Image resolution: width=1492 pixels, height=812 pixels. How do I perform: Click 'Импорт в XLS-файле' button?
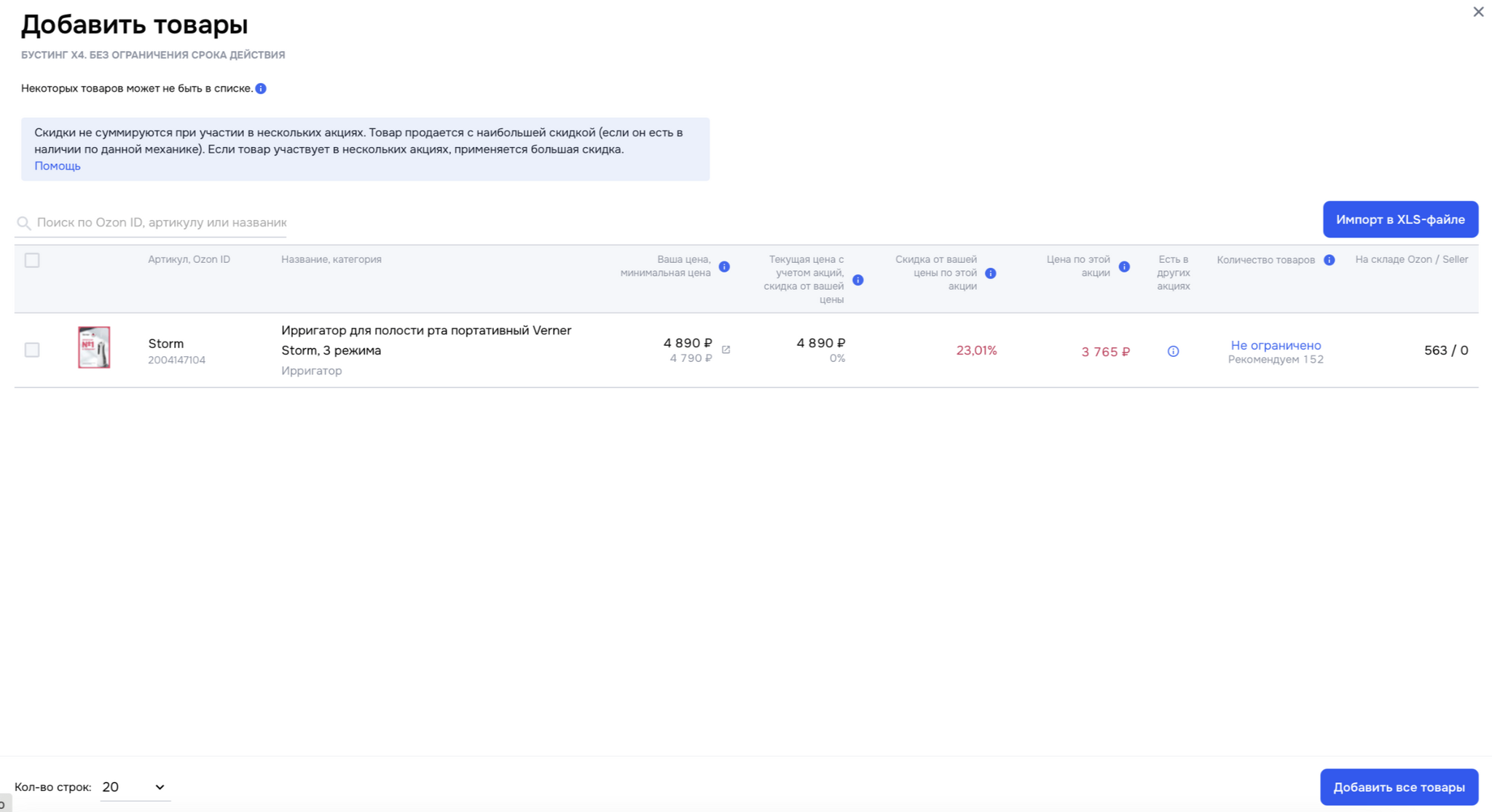pos(1399,219)
